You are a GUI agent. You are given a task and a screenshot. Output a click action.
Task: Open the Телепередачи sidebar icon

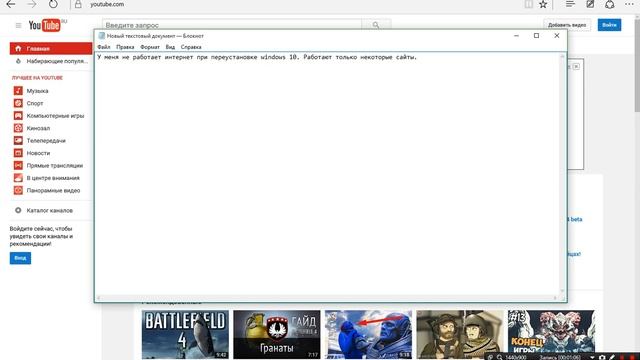(x=18, y=140)
